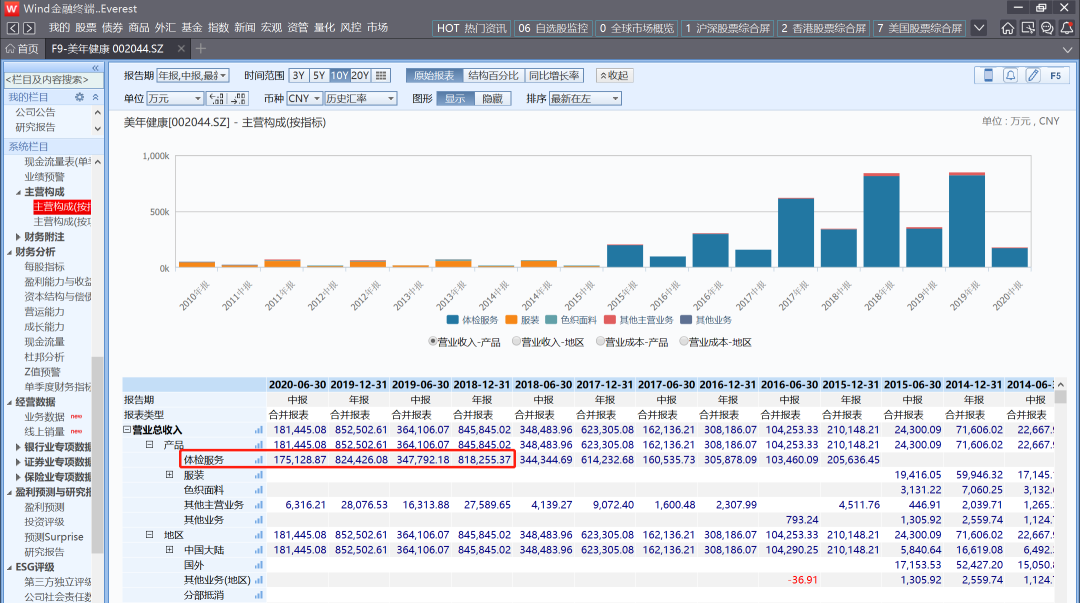
Task: Open the chat message icon
Action: (1047, 28)
